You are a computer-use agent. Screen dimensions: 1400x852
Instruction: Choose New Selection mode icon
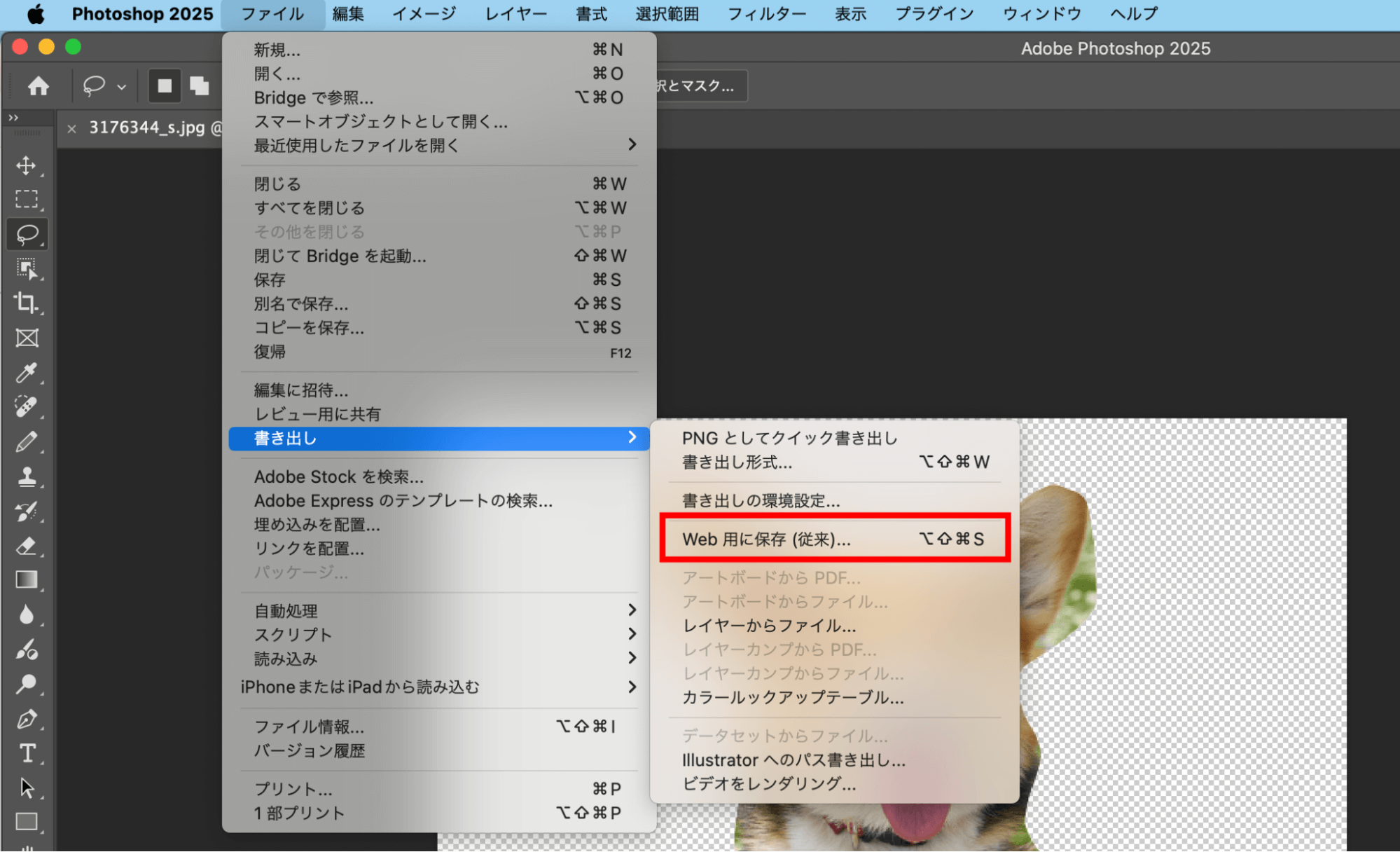(165, 86)
